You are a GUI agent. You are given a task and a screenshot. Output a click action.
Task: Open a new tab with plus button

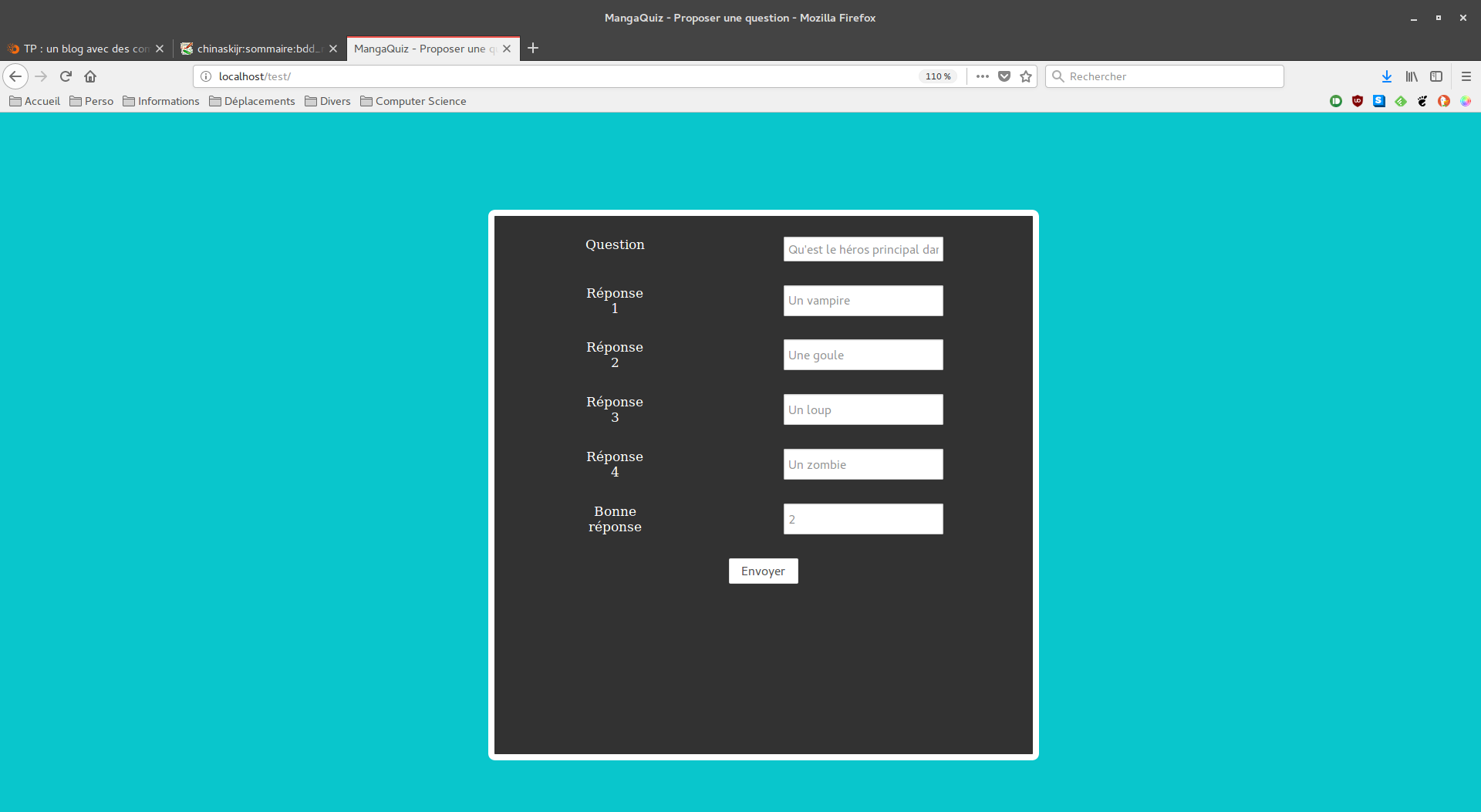533,48
